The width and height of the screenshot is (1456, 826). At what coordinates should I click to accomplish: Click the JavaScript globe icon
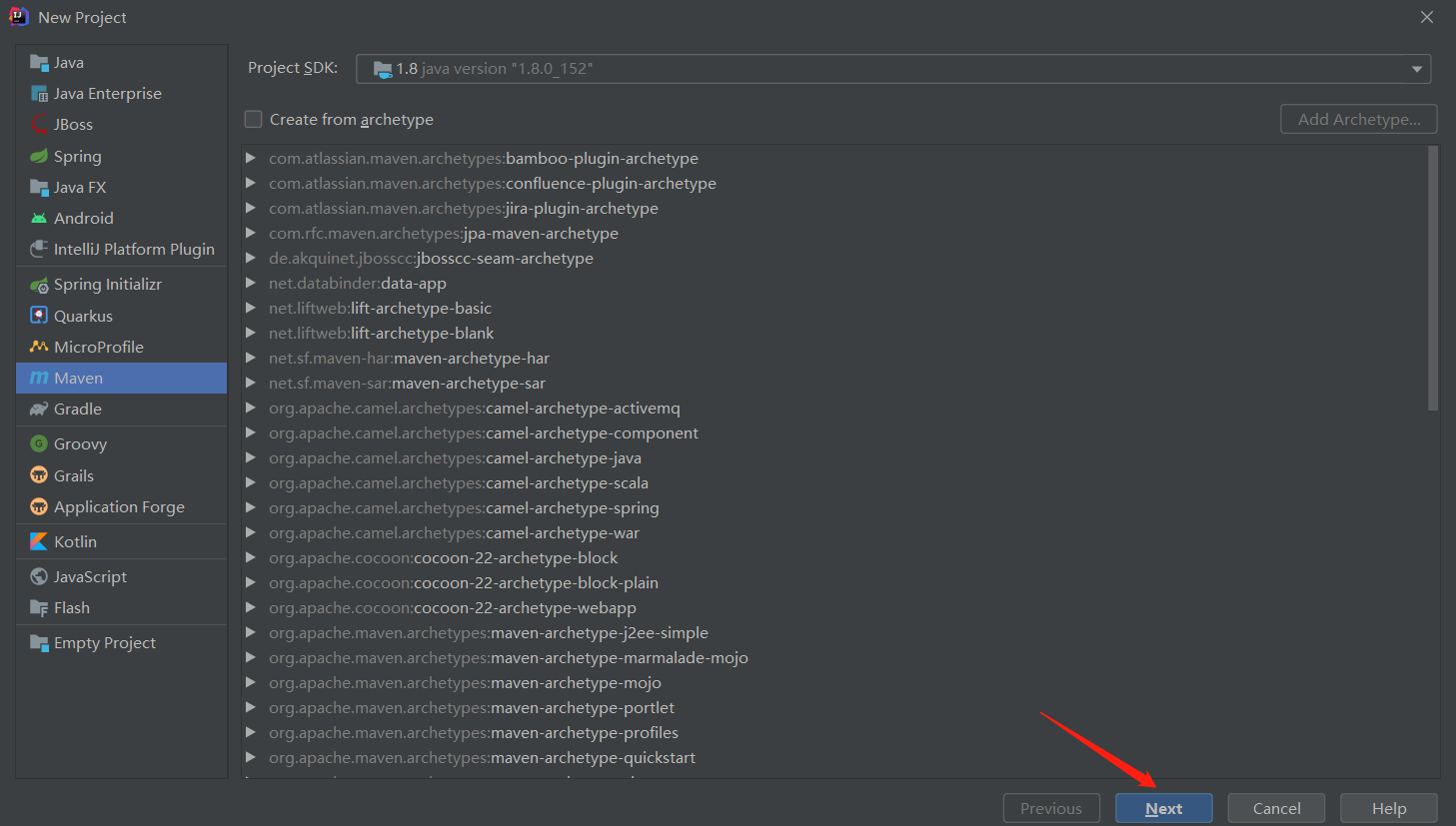(x=39, y=576)
